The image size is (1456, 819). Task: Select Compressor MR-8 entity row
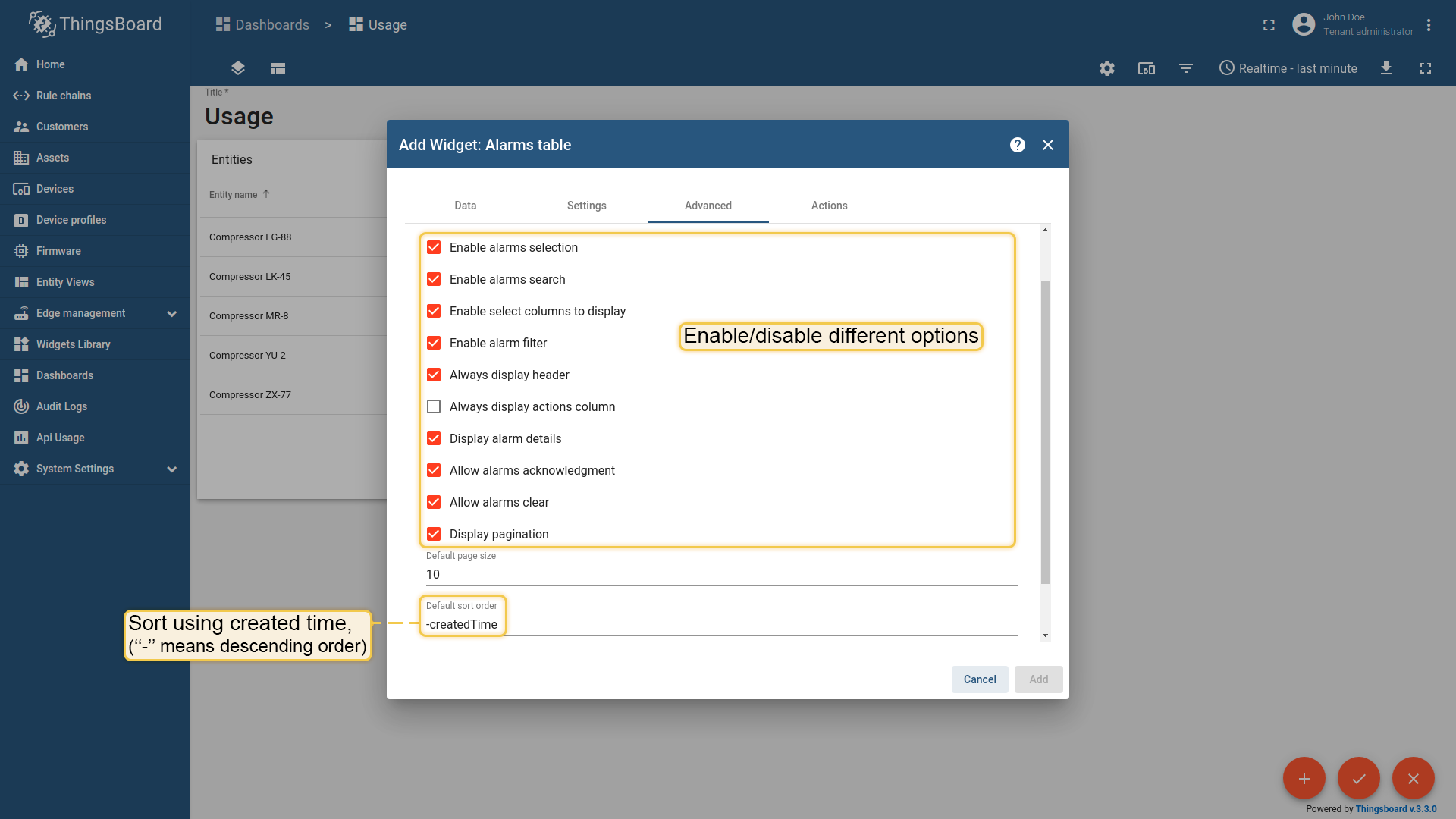(x=293, y=316)
